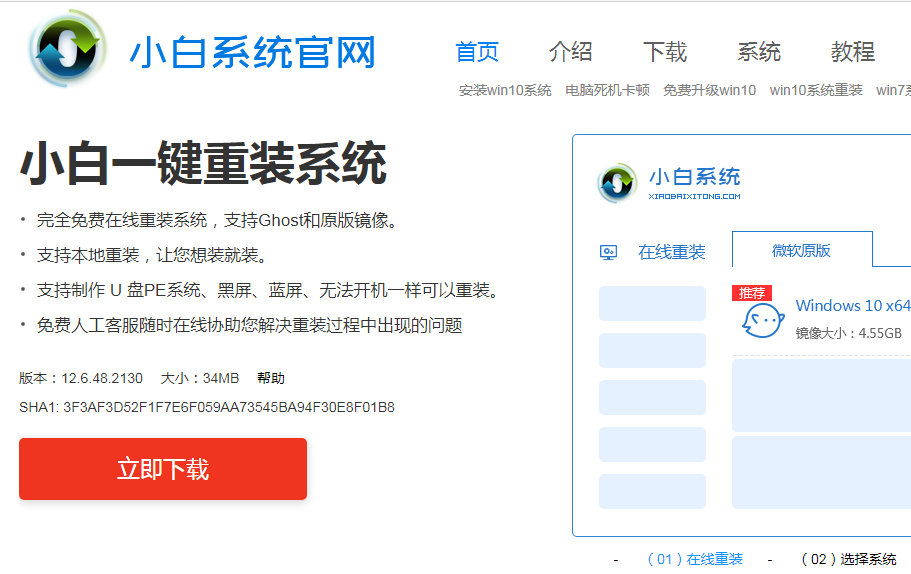Click the 帮助 link next to size
Viewport: 911px width, 574px height.
[x=271, y=378]
